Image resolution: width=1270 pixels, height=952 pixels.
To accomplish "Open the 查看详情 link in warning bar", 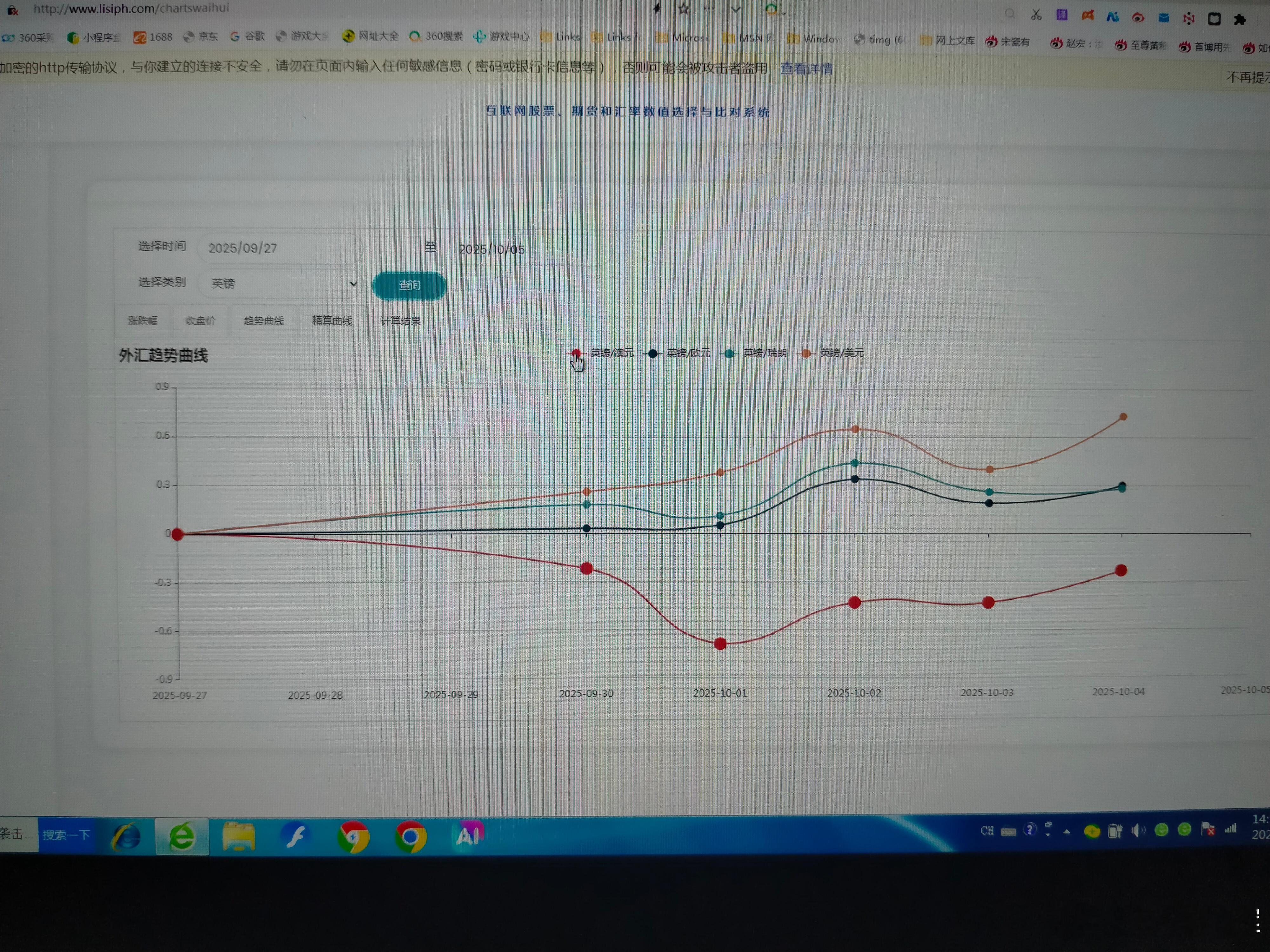I will [x=806, y=69].
